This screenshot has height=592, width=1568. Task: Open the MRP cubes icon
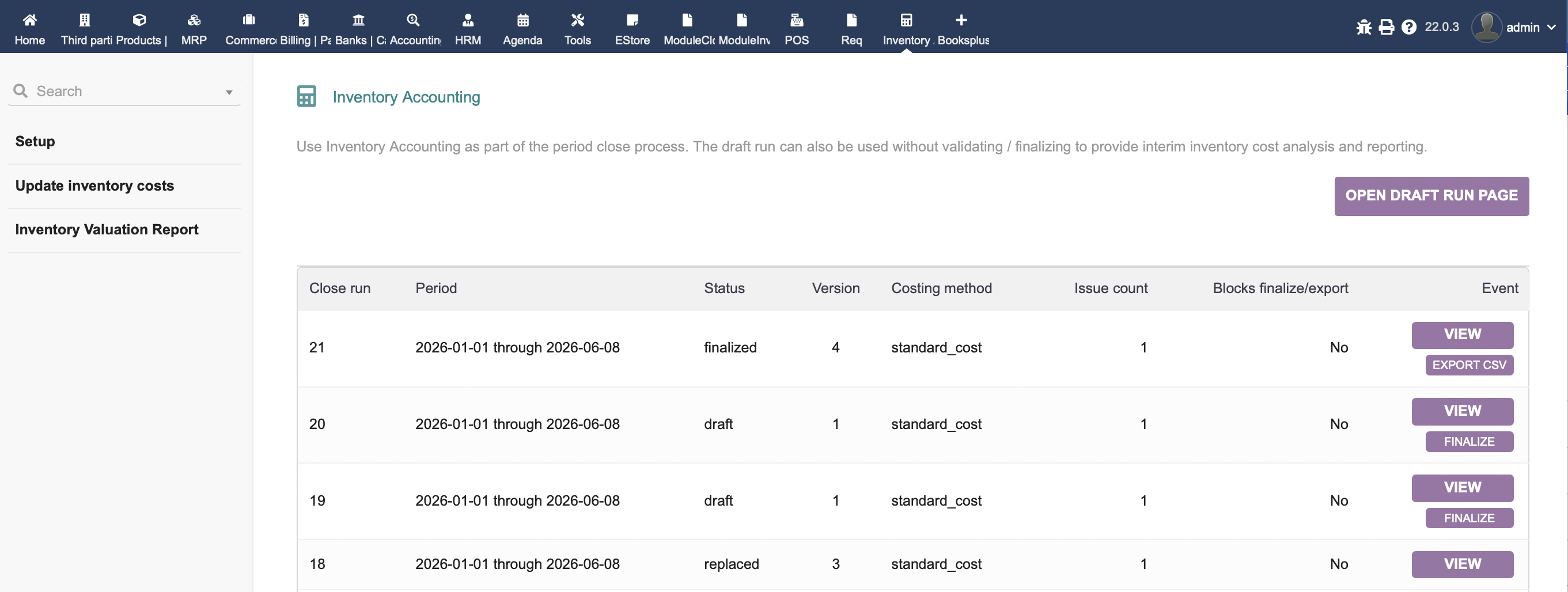(194, 20)
